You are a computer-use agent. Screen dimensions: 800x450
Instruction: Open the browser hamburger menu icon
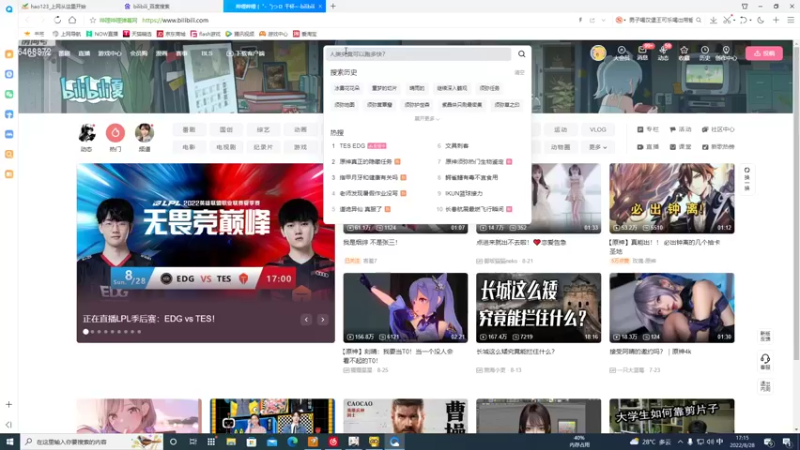click(791, 20)
